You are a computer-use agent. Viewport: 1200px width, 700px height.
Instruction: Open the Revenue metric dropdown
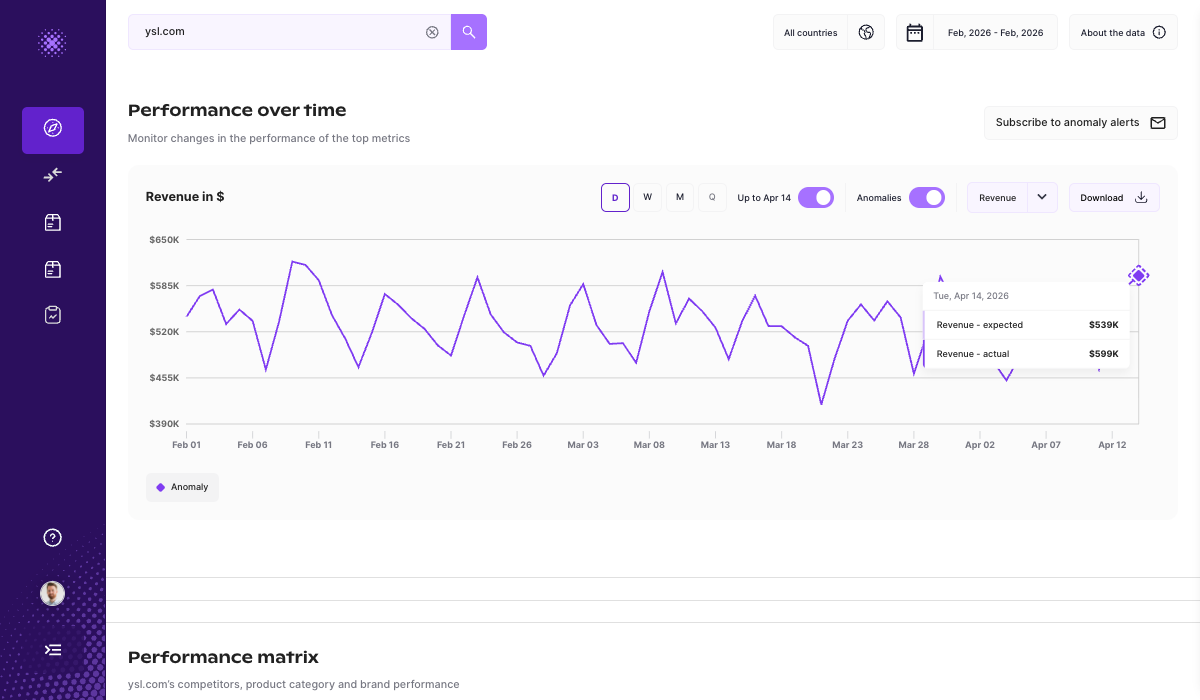click(1012, 197)
